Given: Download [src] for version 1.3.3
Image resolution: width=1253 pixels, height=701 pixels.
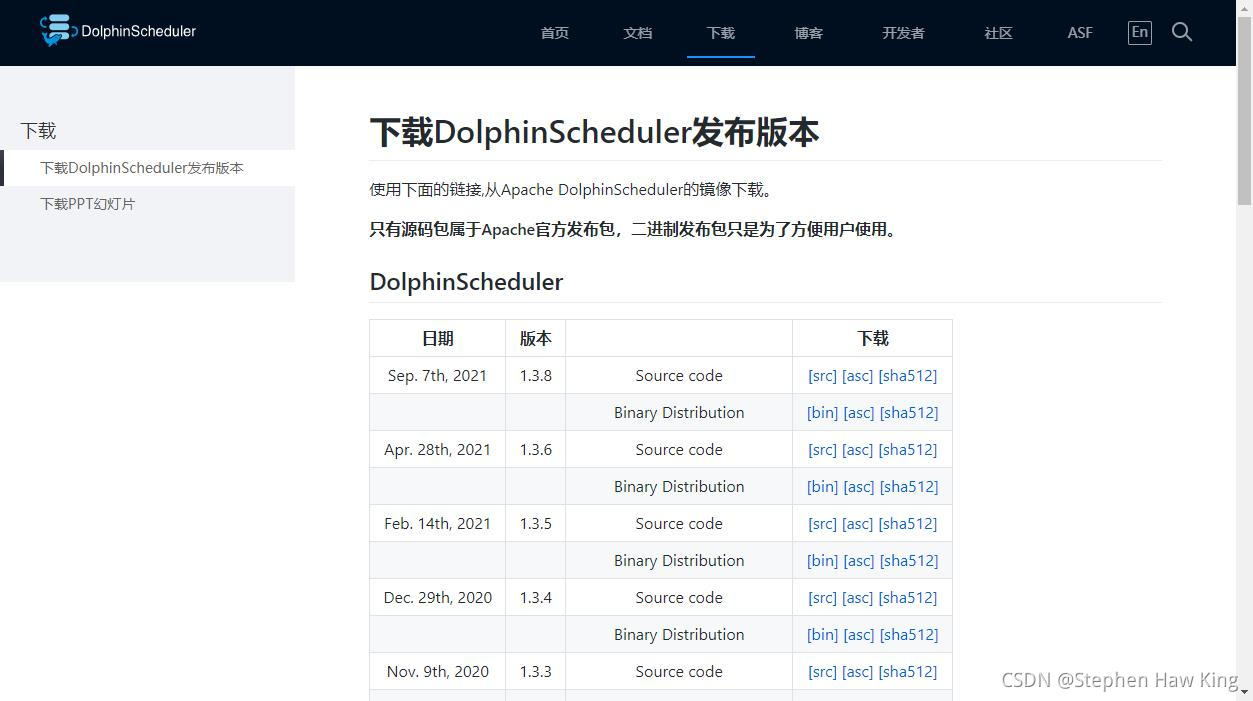Looking at the screenshot, I should click(x=823, y=672).
